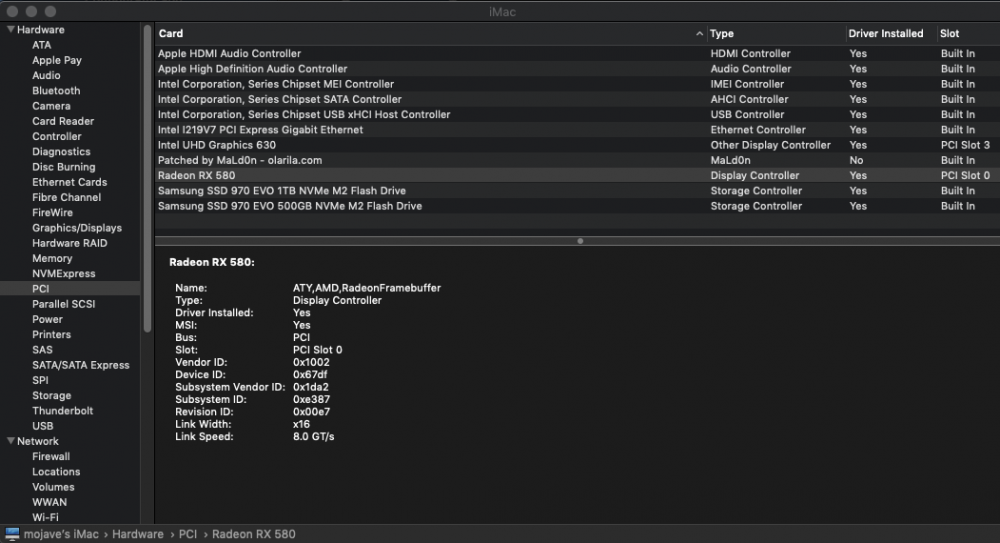
Task: Open Parallel SCSI in the sidebar
Action: tap(64, 304)
